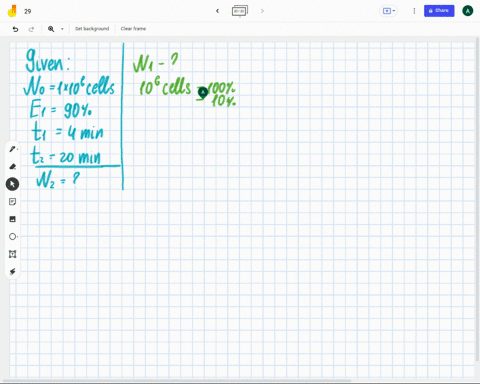Click the collaborator cursor marker on canvas
Screen dimensions: 480x384
click(x=203, y=92)
